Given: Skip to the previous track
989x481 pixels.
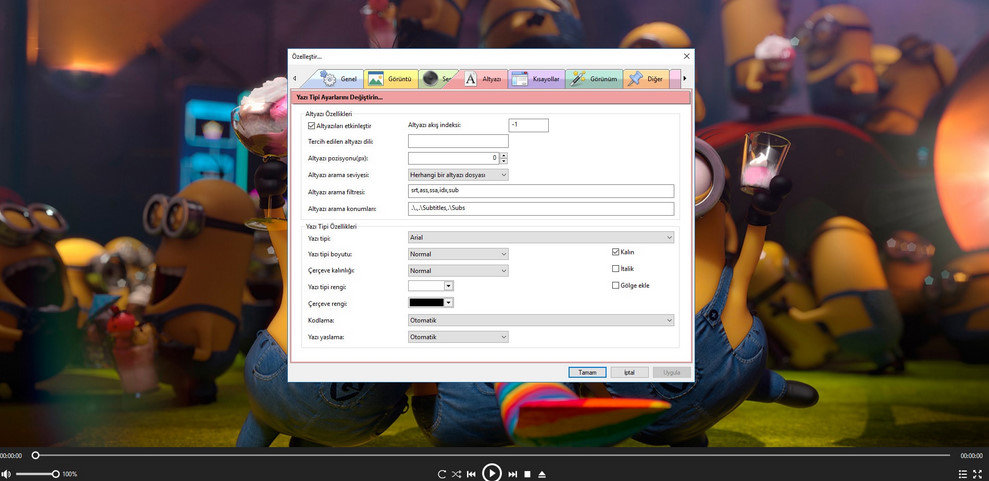Looking at the screenshot, I should (471, 474).
